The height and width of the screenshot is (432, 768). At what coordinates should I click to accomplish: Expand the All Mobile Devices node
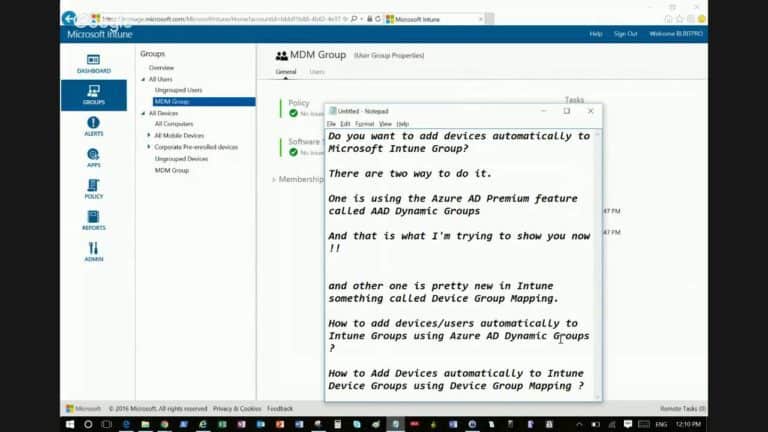pyautogui.click(x=149, y=135)
